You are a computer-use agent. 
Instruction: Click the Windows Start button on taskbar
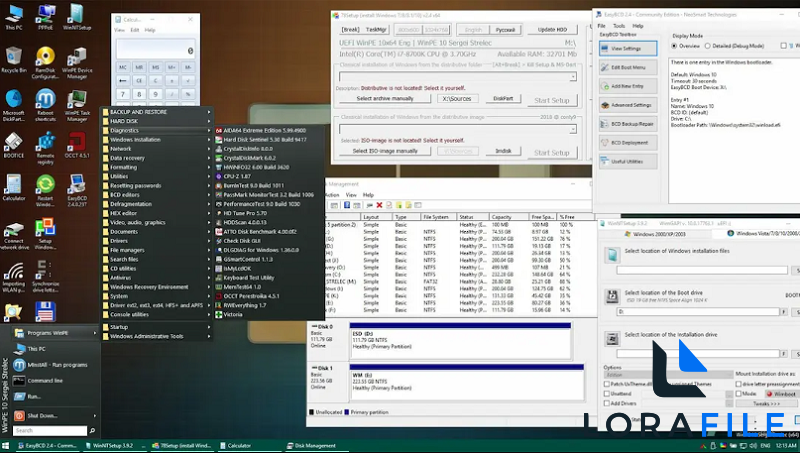click(6, 445)
